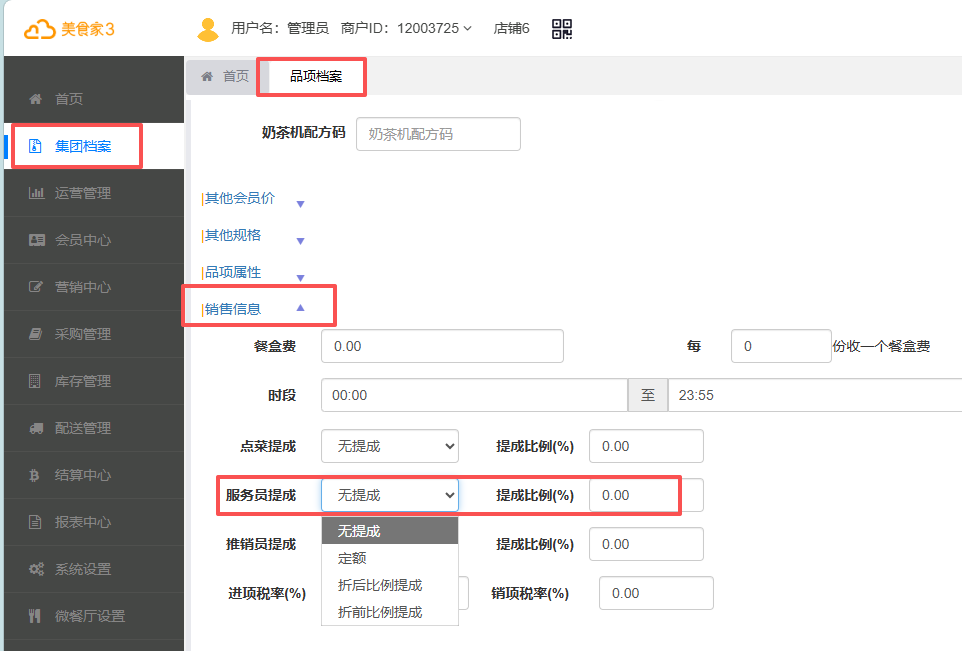Viewport: 962px width, 651px height.
Task: Click the orange user avatar icon
Action: pos(208,29)
